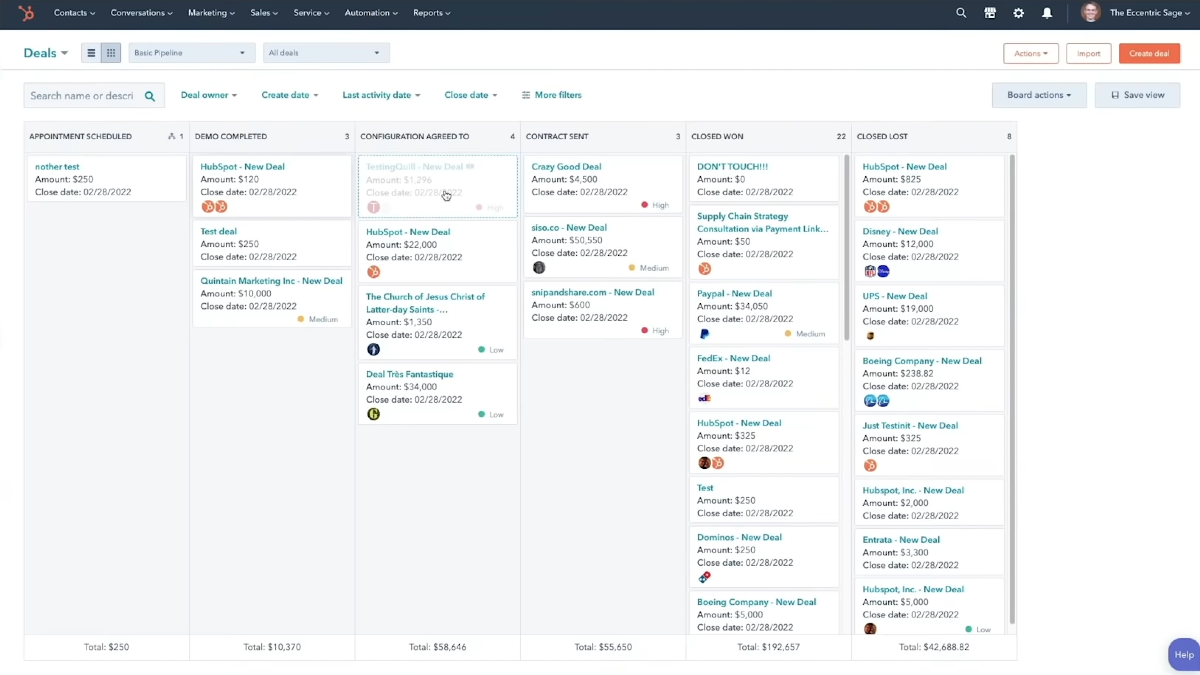Open the Automation menu
The image size is (1200, 675).
371,13
